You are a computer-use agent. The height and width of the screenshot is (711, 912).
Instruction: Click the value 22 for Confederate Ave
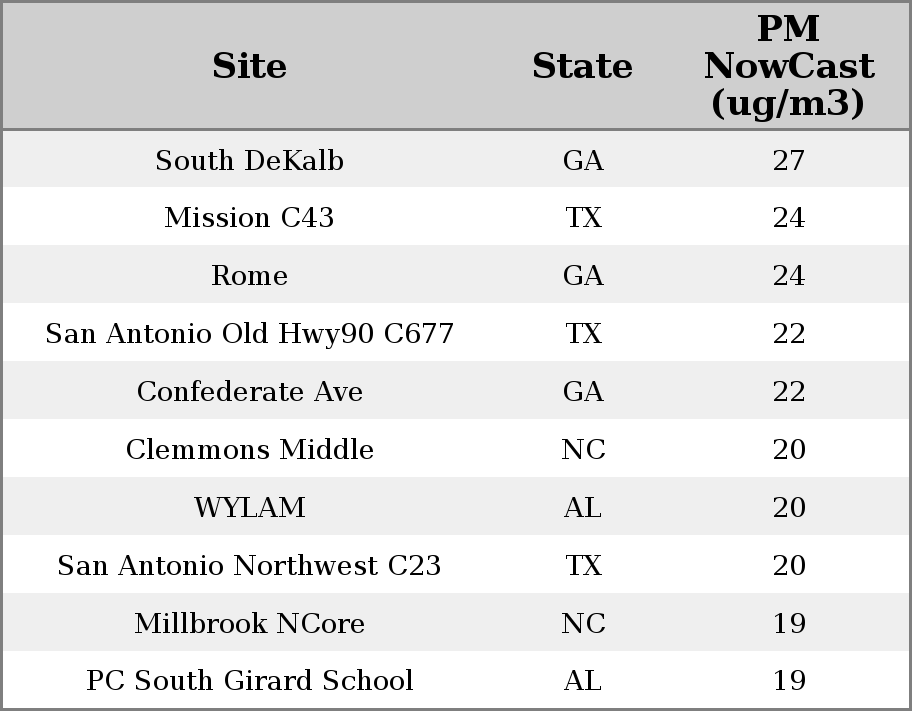[x=789, y=391]
